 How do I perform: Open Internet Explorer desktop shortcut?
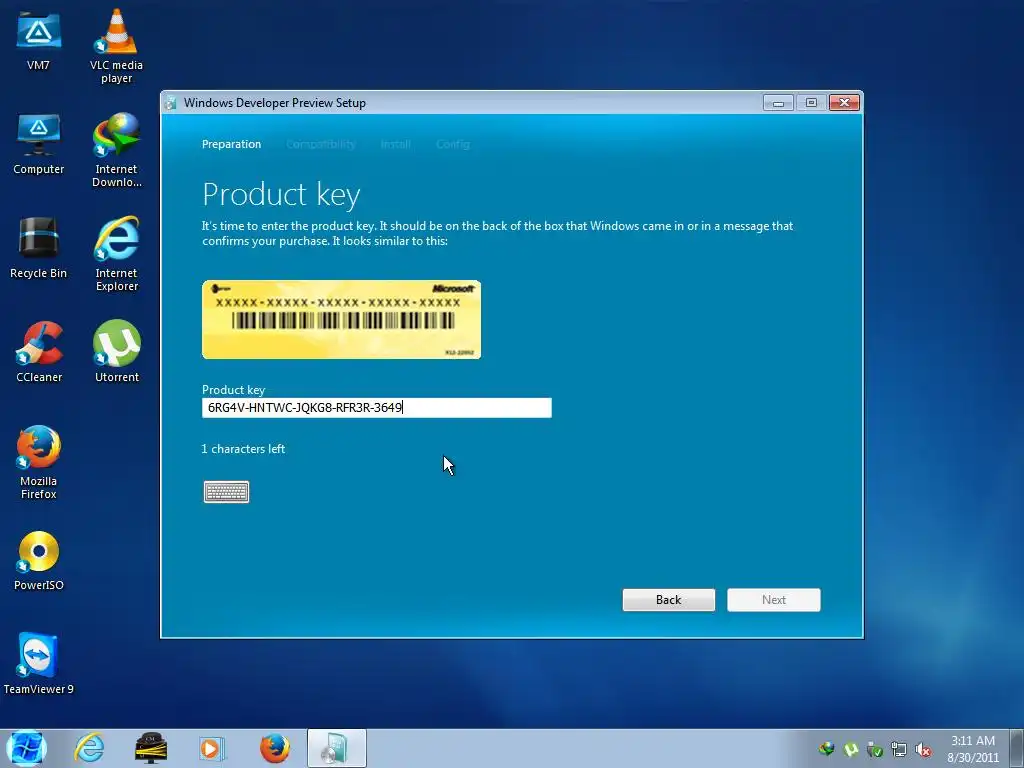[x=116, y=253]
